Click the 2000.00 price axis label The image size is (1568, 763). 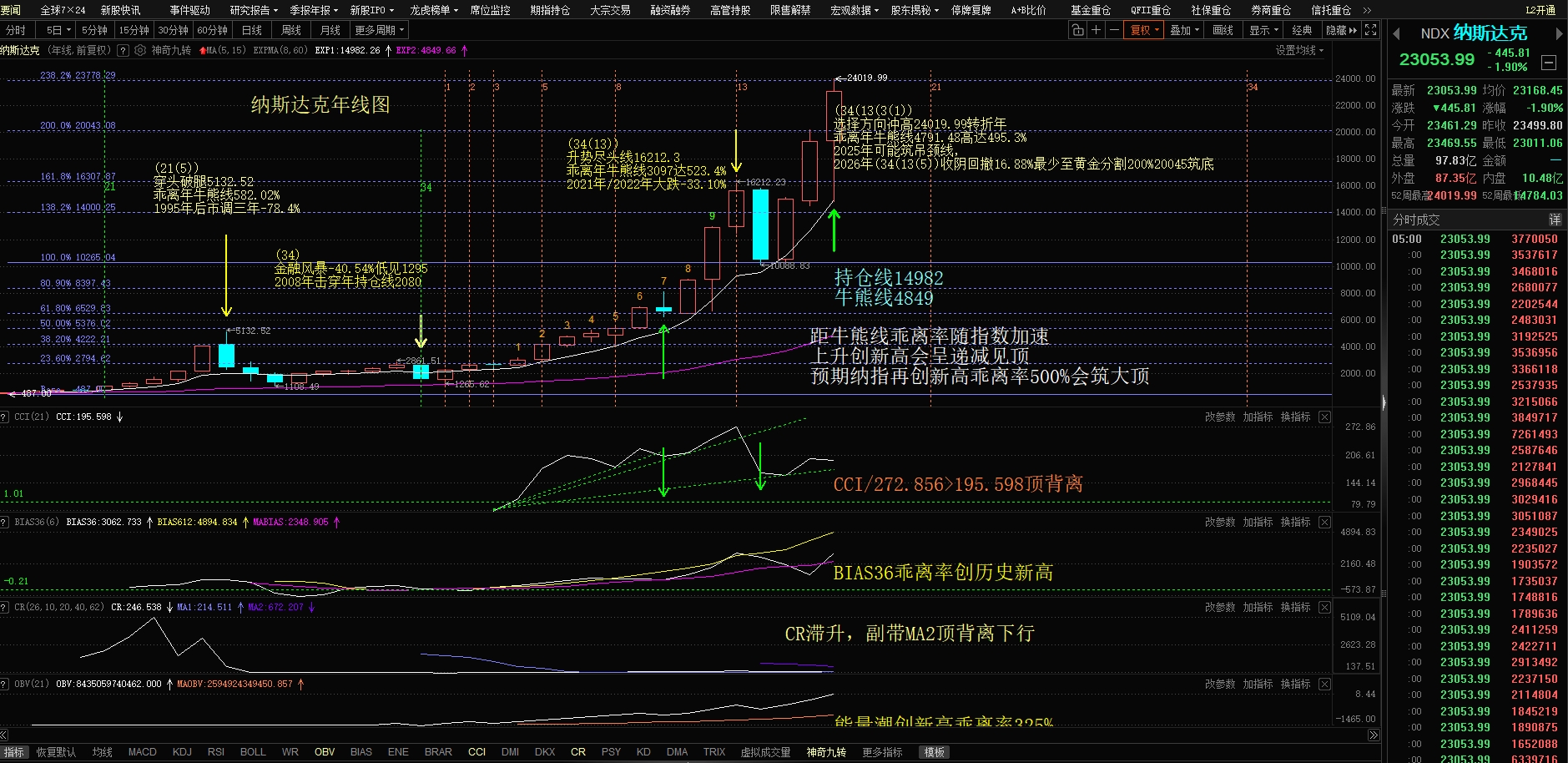[1357, 373]
